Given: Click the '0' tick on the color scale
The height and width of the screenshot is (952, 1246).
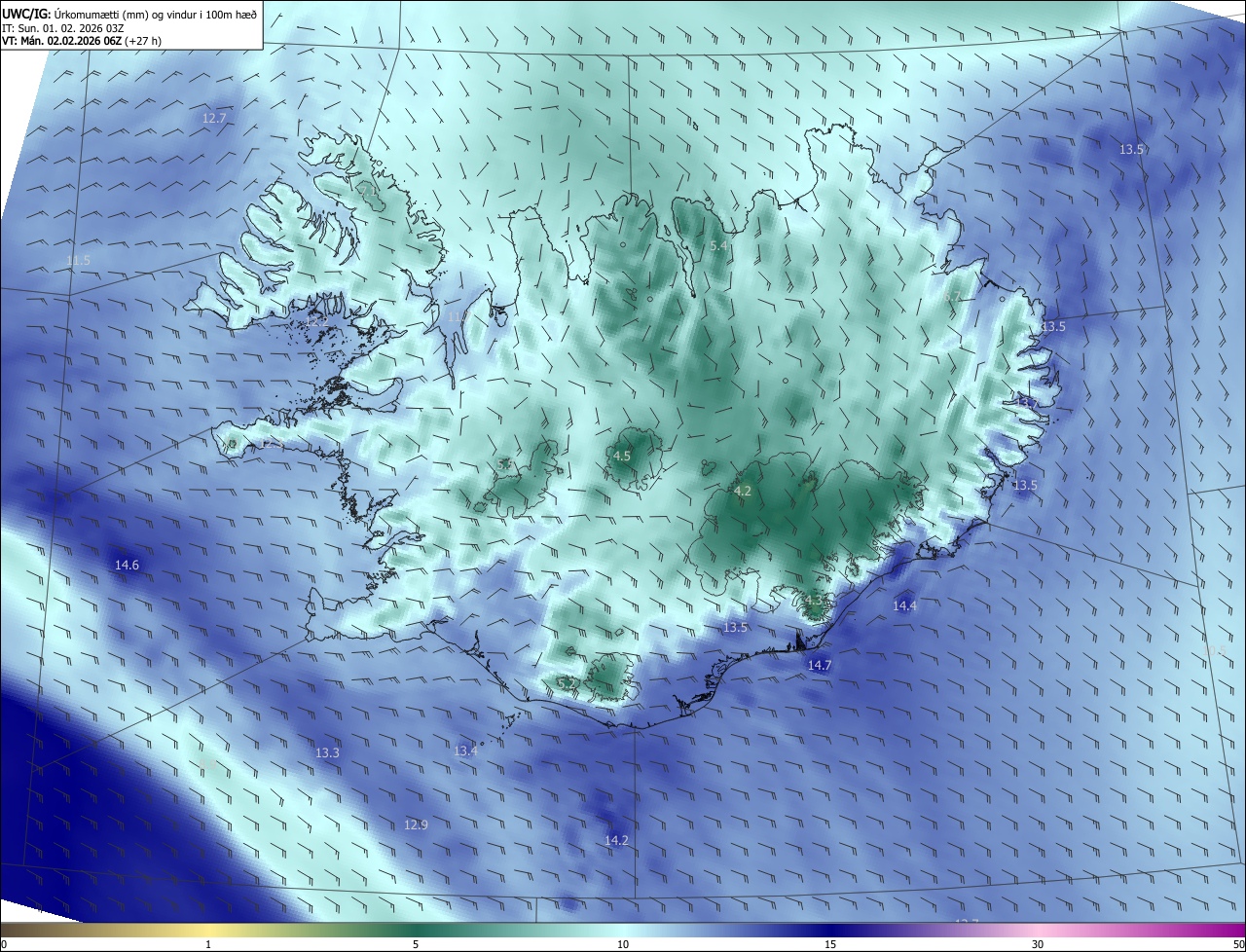Looking at the screenshot, I should click(x=3, y=944).
